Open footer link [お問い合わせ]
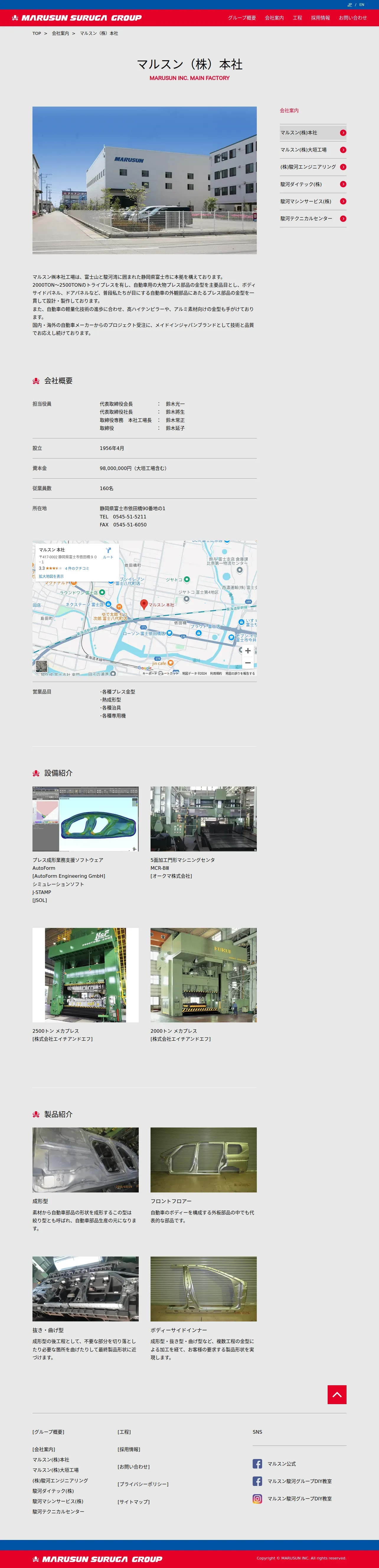Image resolution: width=379 pixels, height=1568 pixels. 134,1467
